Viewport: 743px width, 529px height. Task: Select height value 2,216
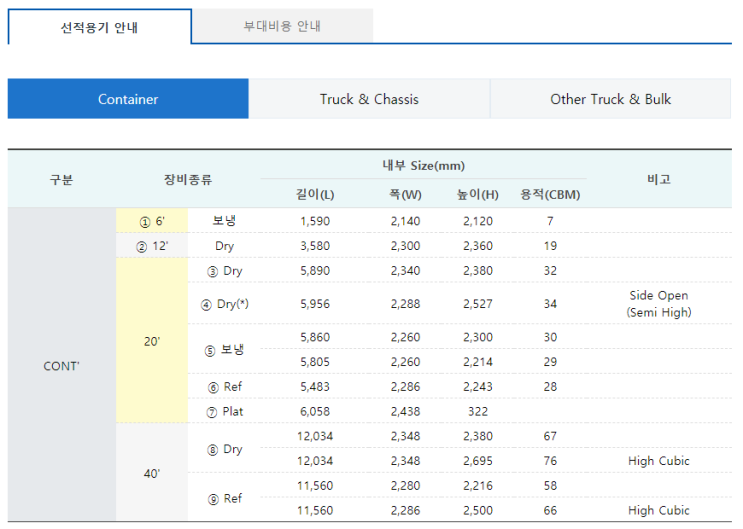478,486
